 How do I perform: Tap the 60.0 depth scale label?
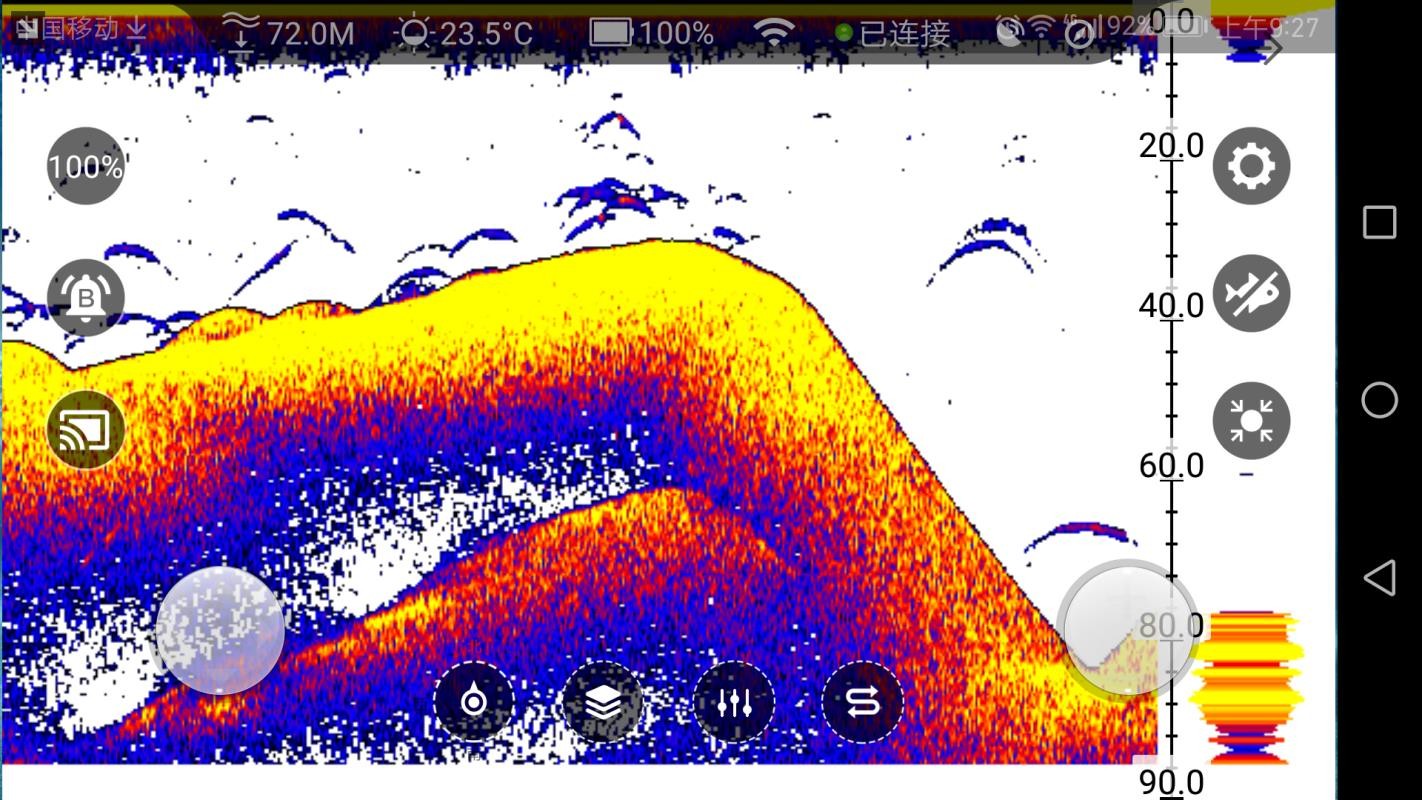[x=1171, y=465]
